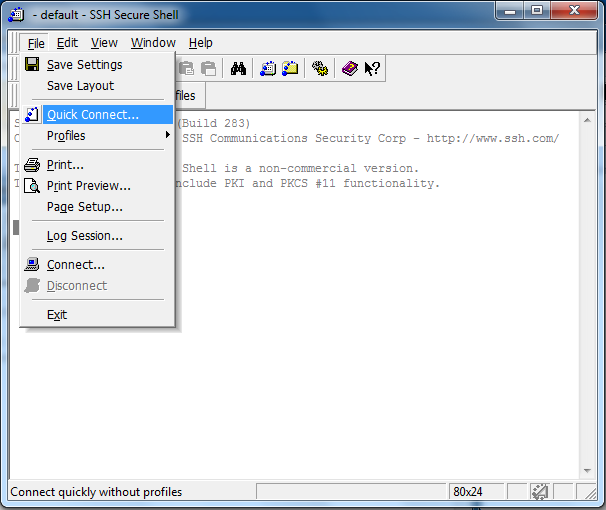Click the terminal scrollbar up arrow
606x510 pixels.
(x=587, y=121)
